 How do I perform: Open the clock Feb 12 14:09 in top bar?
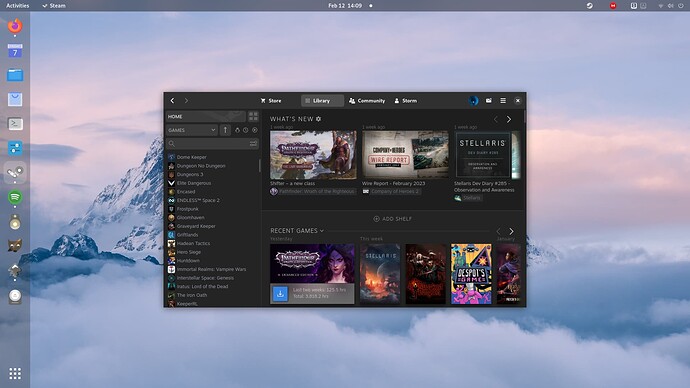tap(345, 6)
